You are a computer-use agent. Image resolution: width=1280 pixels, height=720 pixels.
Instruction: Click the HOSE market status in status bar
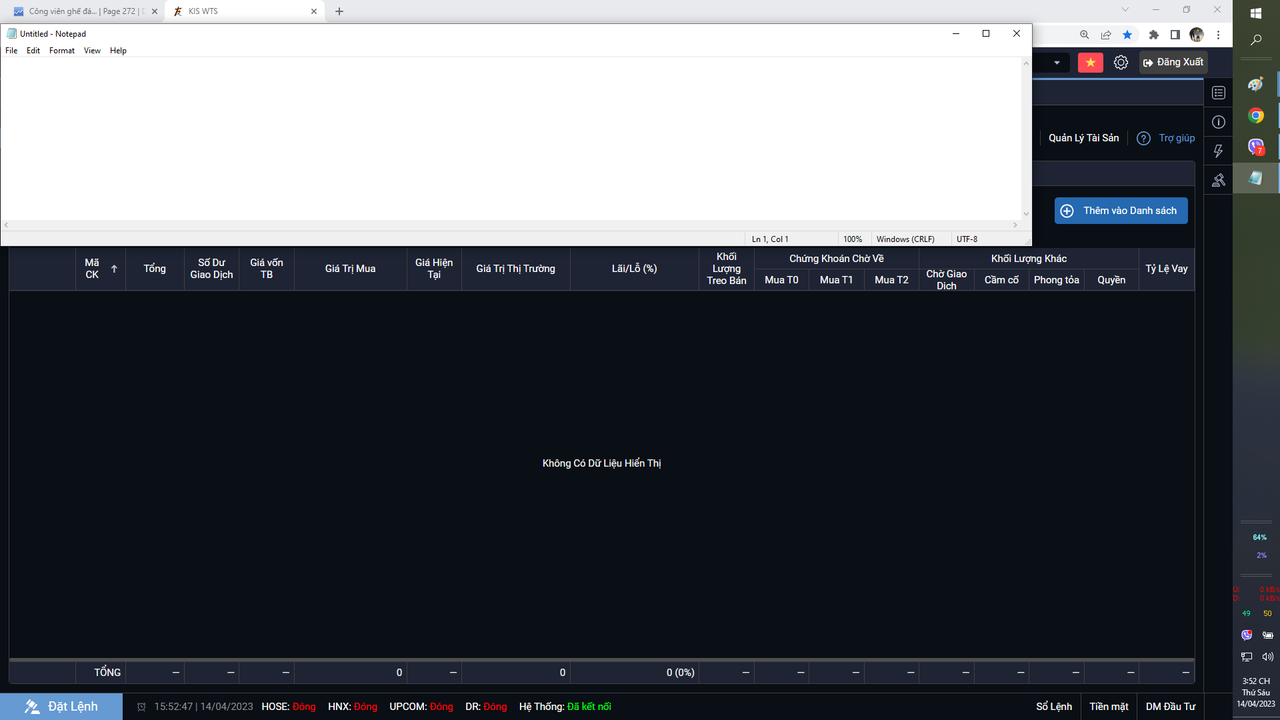tap(289, 707)
